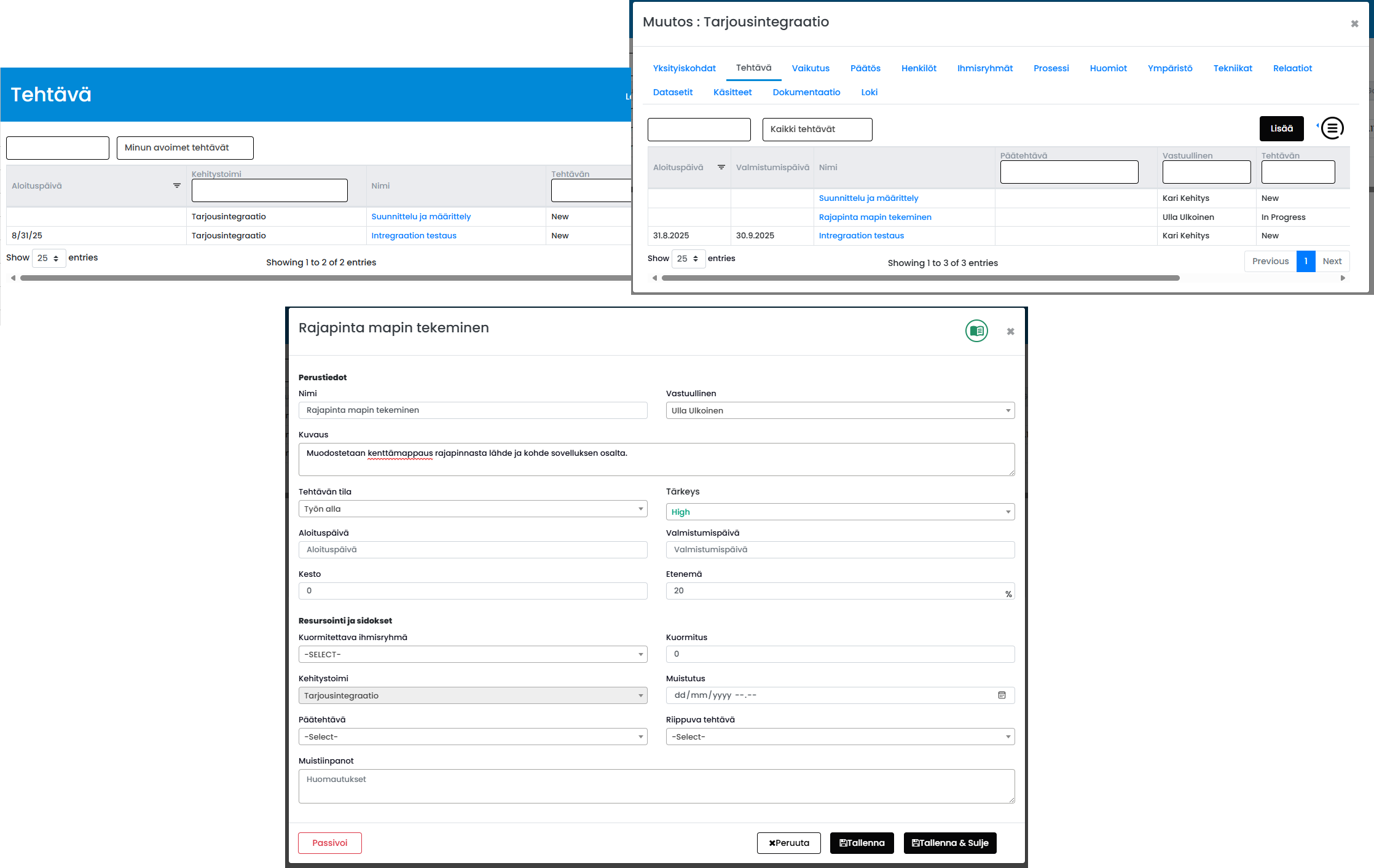Click the green book guide icon

click(976, 331)
